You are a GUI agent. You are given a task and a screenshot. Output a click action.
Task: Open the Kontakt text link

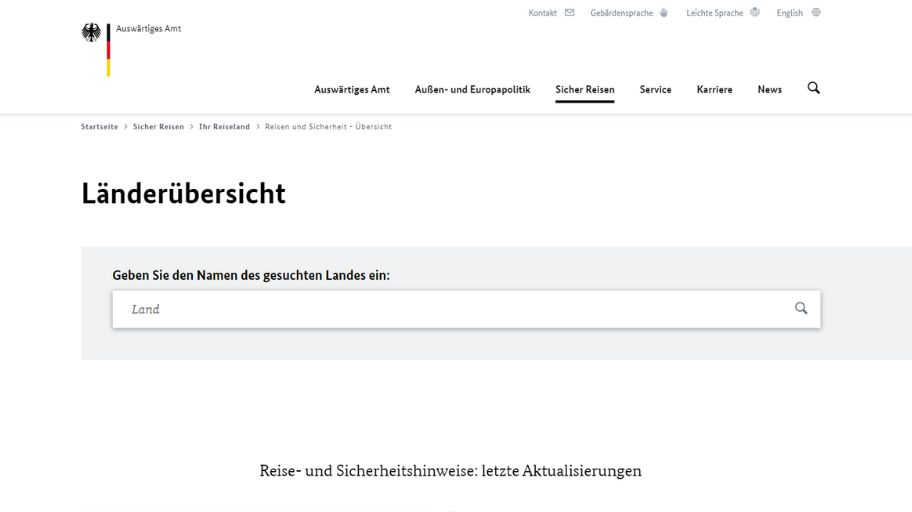[542, 13]
